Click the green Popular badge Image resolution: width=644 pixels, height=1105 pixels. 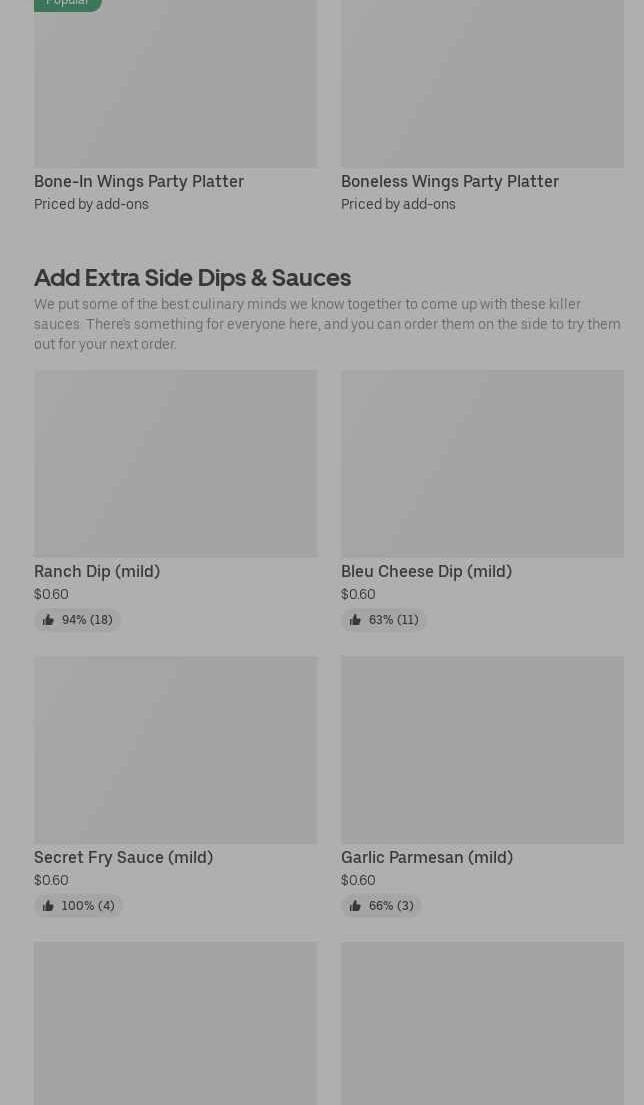(x=67, y=3)
